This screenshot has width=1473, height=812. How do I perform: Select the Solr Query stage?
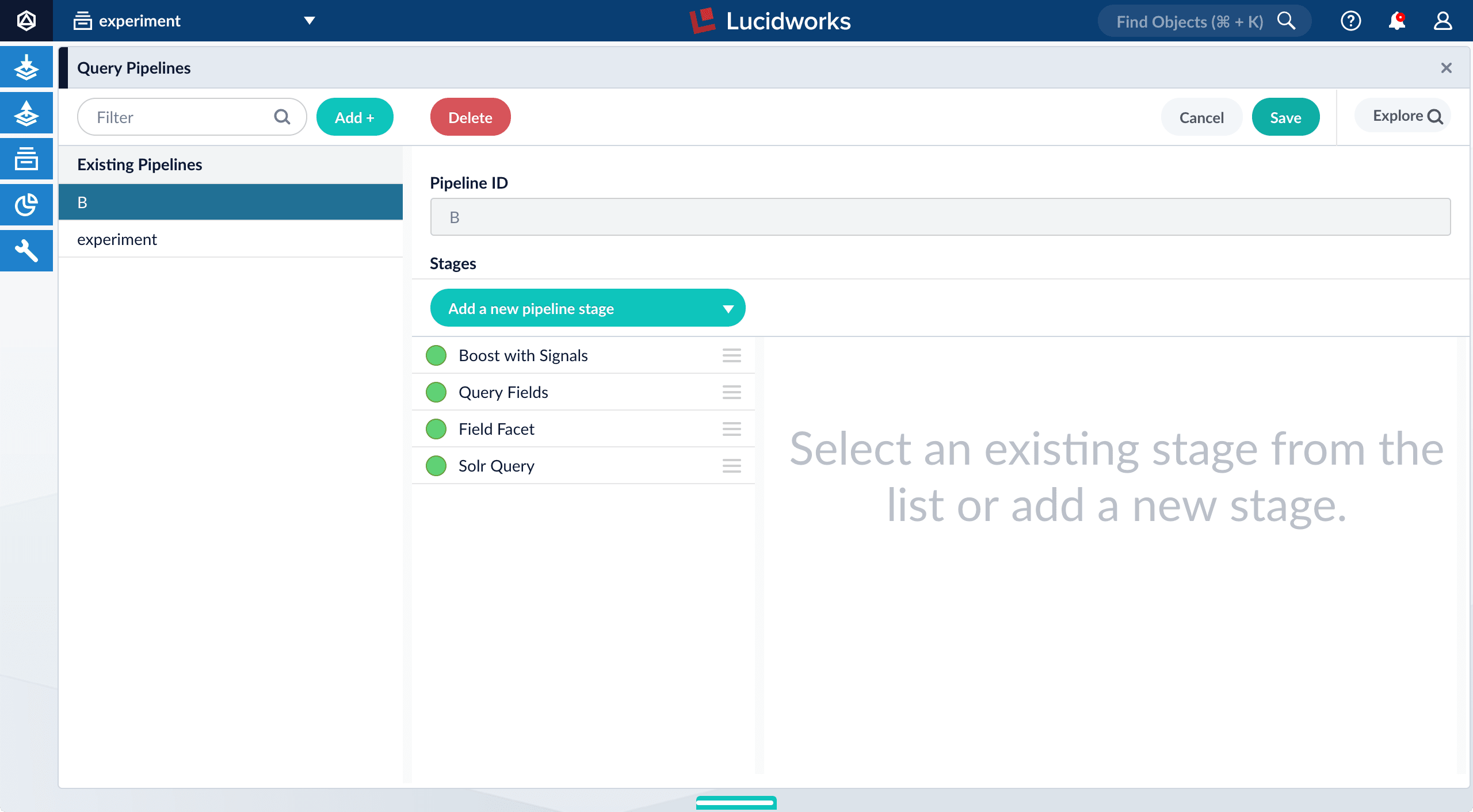click(x=583, y=466)
